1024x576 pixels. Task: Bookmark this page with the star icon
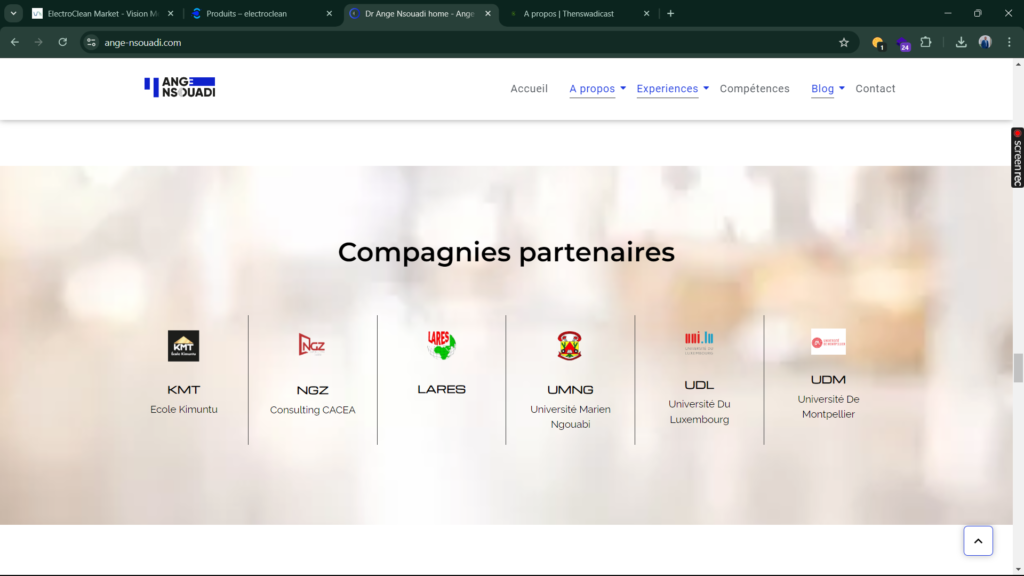click(844, 42)
